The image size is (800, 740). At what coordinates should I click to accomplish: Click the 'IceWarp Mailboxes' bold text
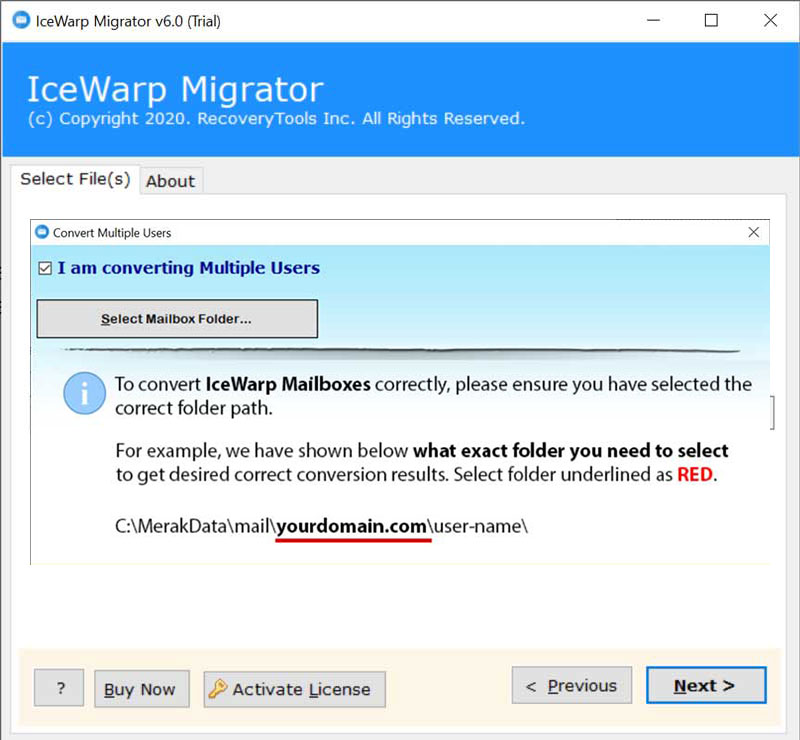[288, 384]
